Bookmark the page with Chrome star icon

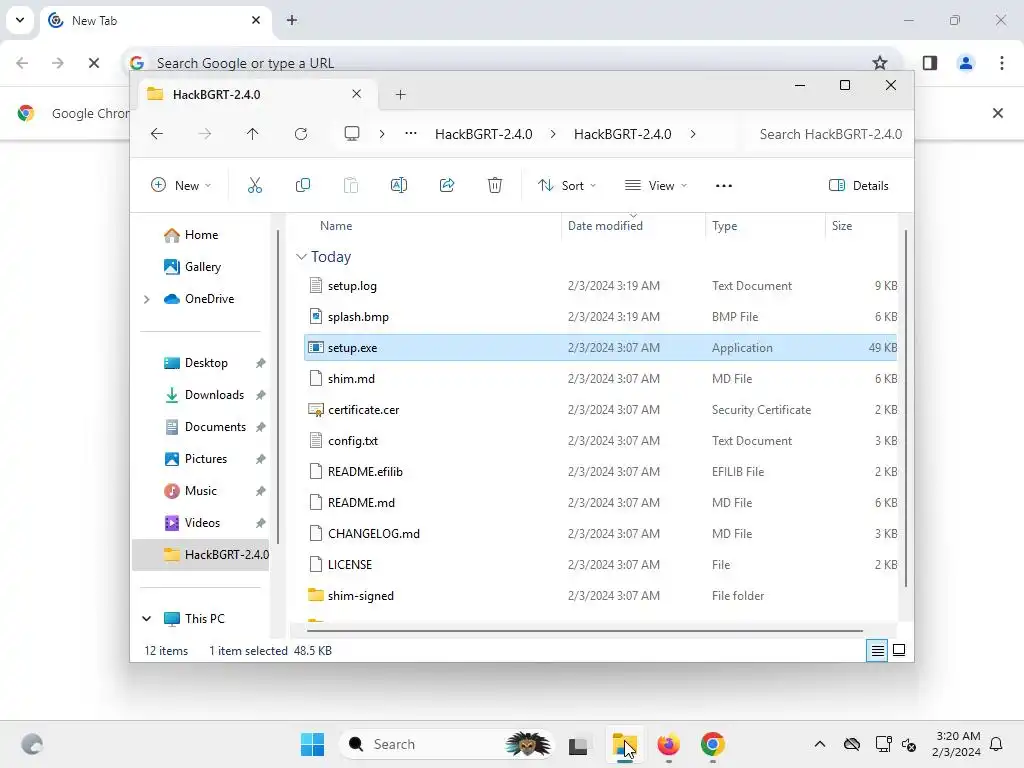(880, 63)
